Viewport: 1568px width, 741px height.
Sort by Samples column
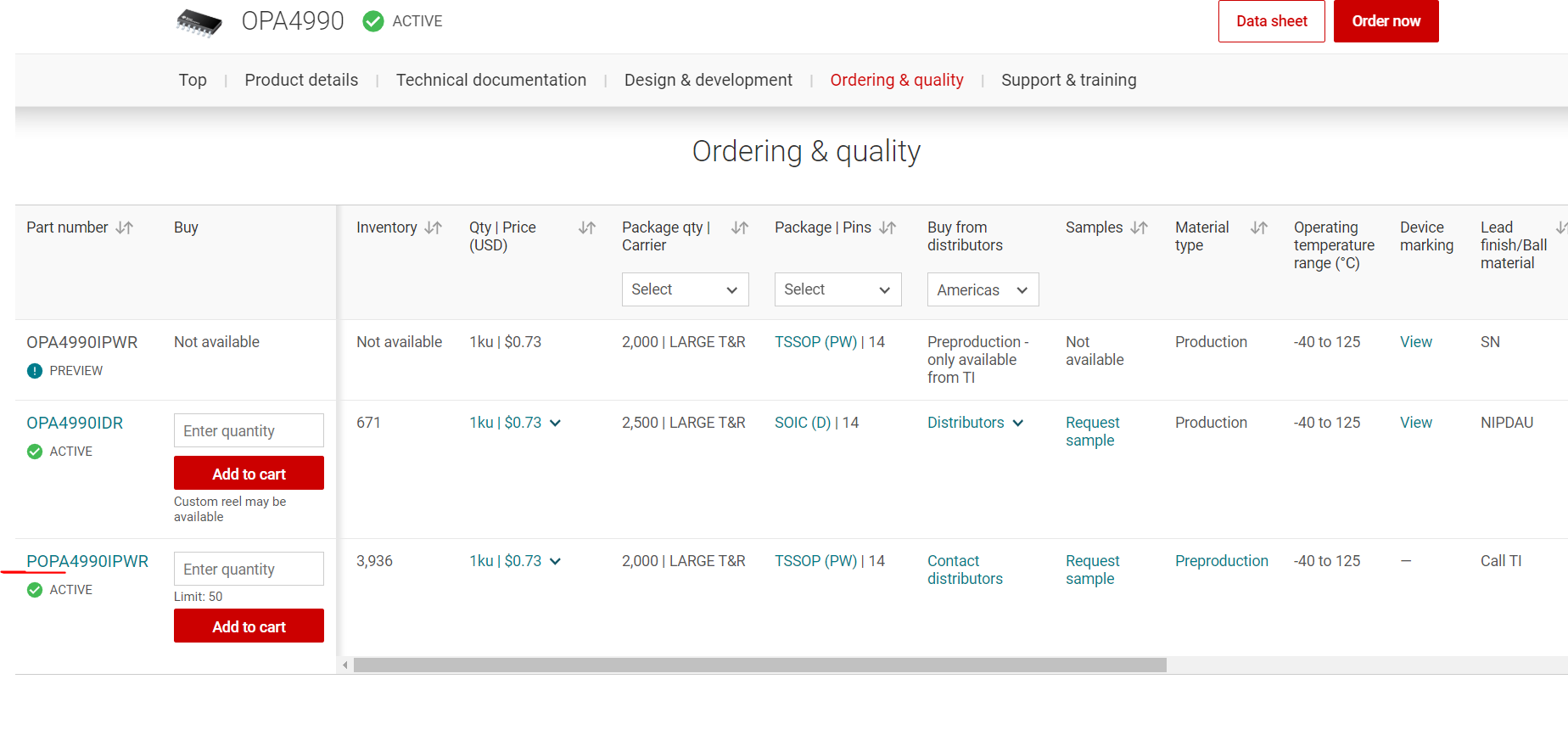pos(1140,227)
